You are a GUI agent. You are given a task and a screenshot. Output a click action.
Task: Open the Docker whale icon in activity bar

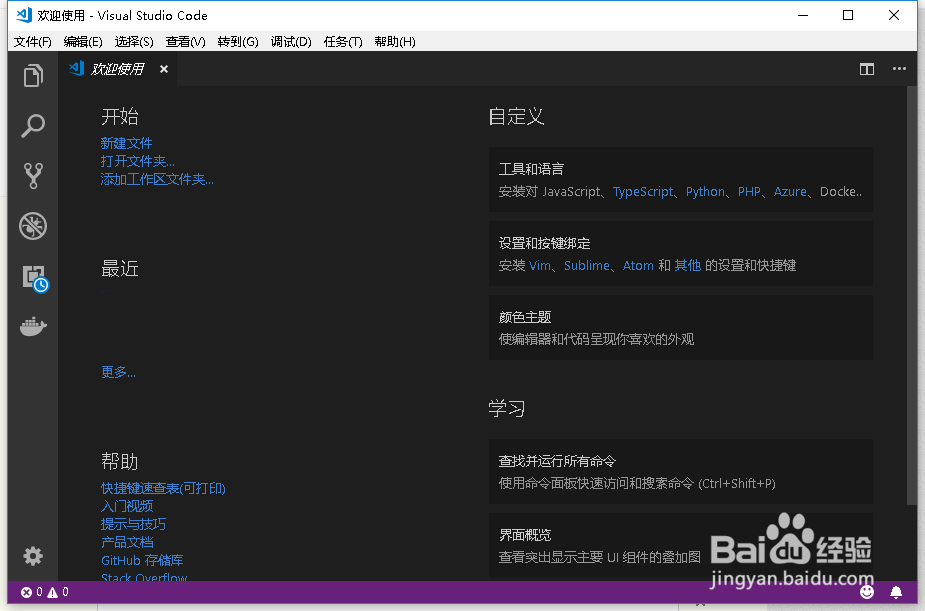(x=33, y=326)
